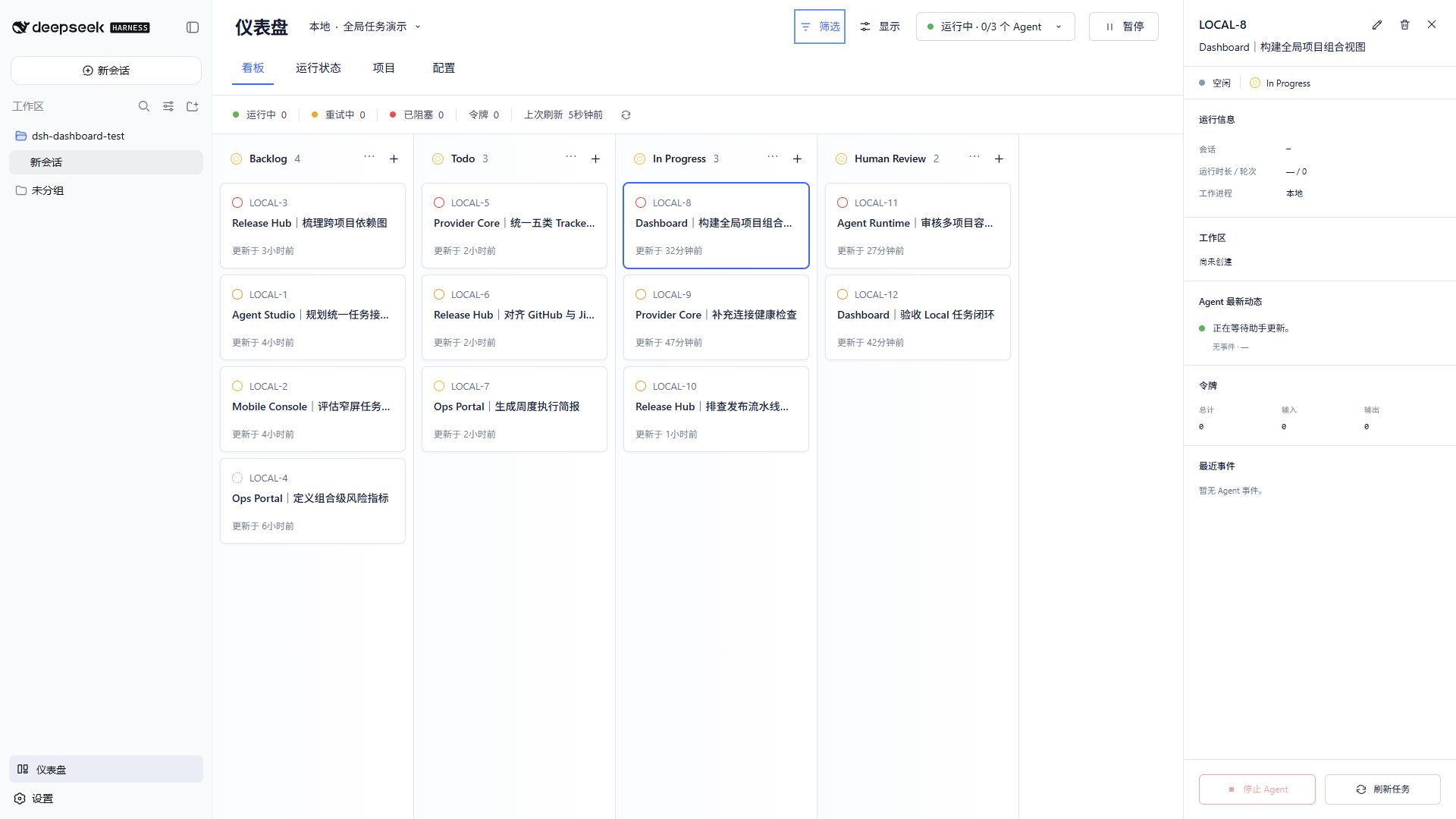Switch to the 配置 tab
1456x819 pixels.
tap(444, 68)
